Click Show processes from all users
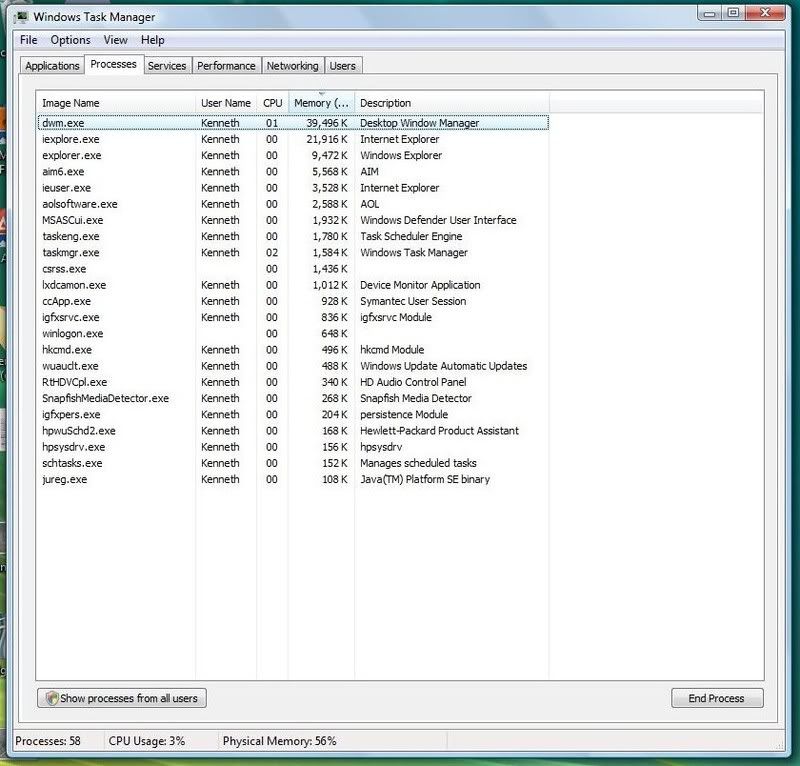Image resolution: width=800 pixels, height=766 pixels. (122, 698)
